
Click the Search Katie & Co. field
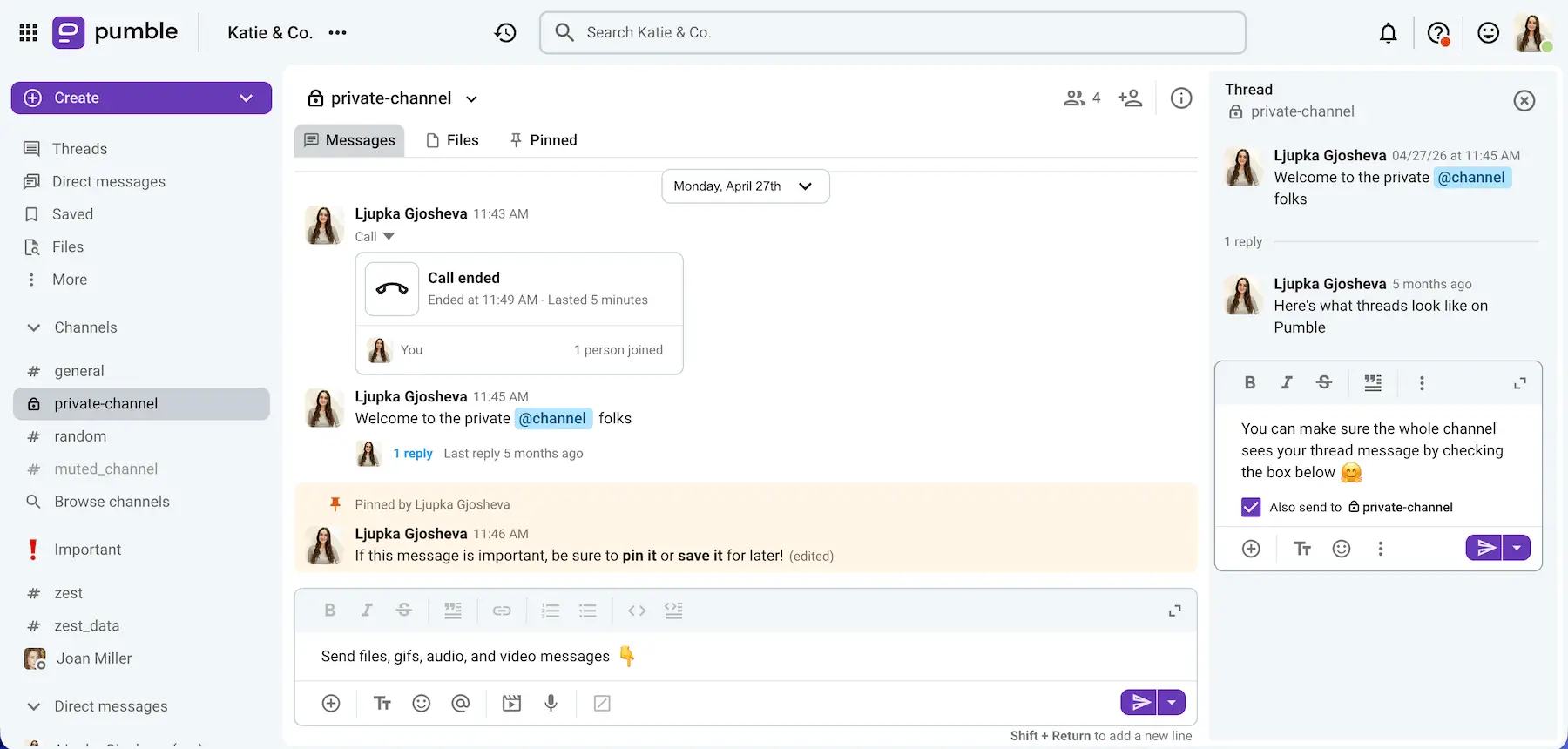point(893,32)
